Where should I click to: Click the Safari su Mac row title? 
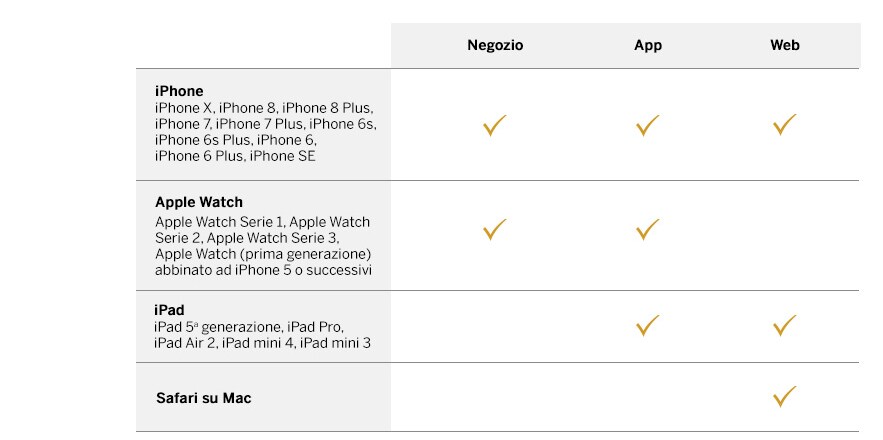pyautogui.click(x=203, y=398)
